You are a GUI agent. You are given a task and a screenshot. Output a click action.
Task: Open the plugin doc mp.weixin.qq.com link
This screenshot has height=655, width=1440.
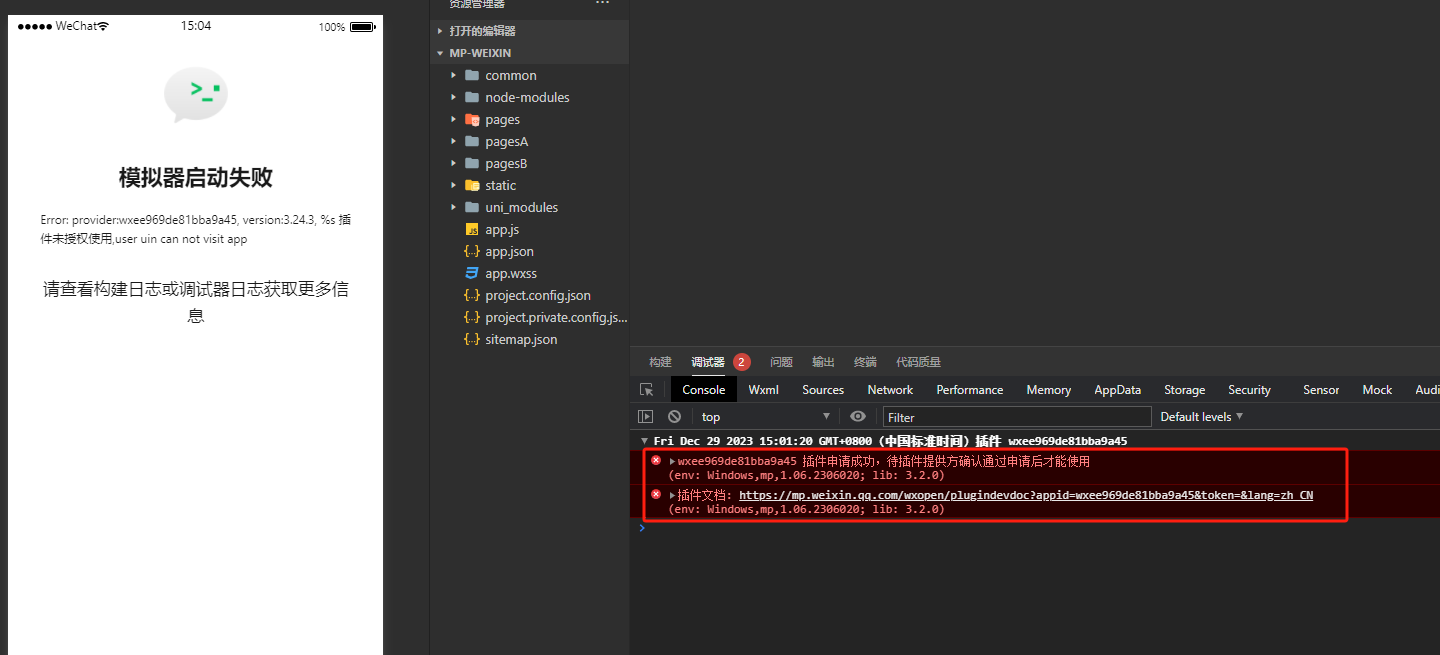(1026, 495)
